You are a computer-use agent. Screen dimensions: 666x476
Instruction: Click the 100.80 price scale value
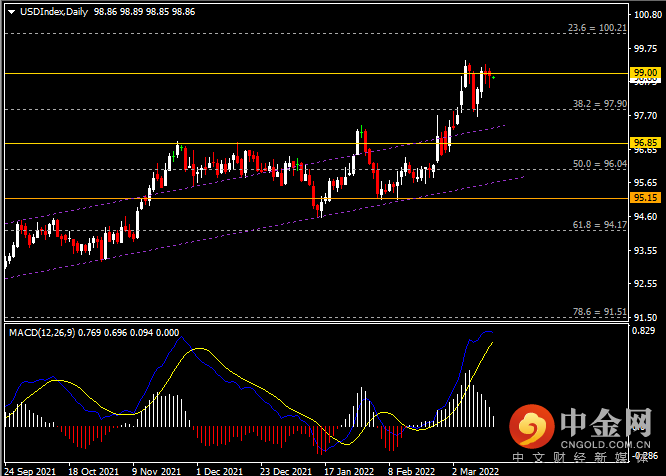[648, 15]
